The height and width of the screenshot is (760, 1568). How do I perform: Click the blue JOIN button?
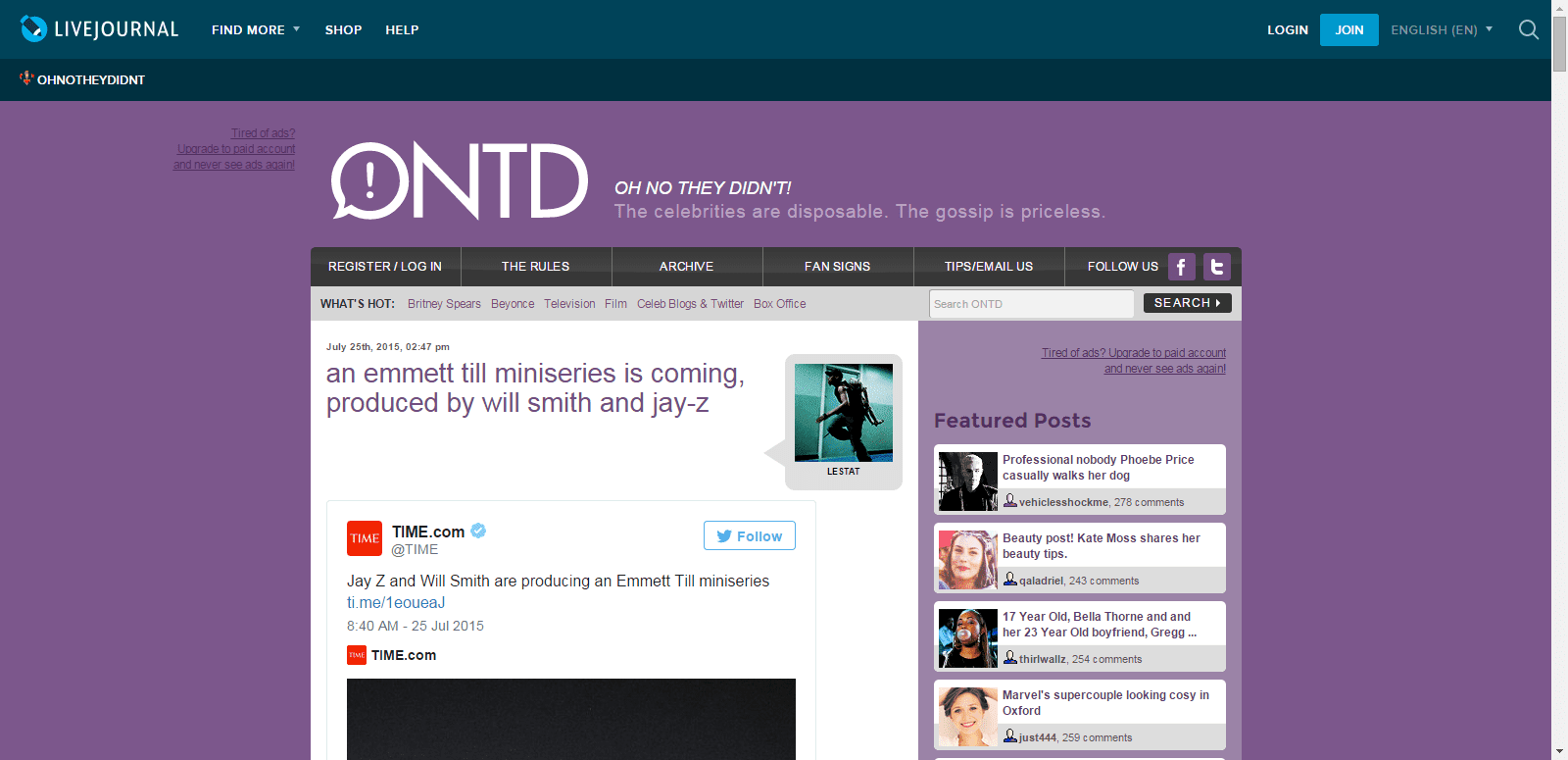[1349, 30]
